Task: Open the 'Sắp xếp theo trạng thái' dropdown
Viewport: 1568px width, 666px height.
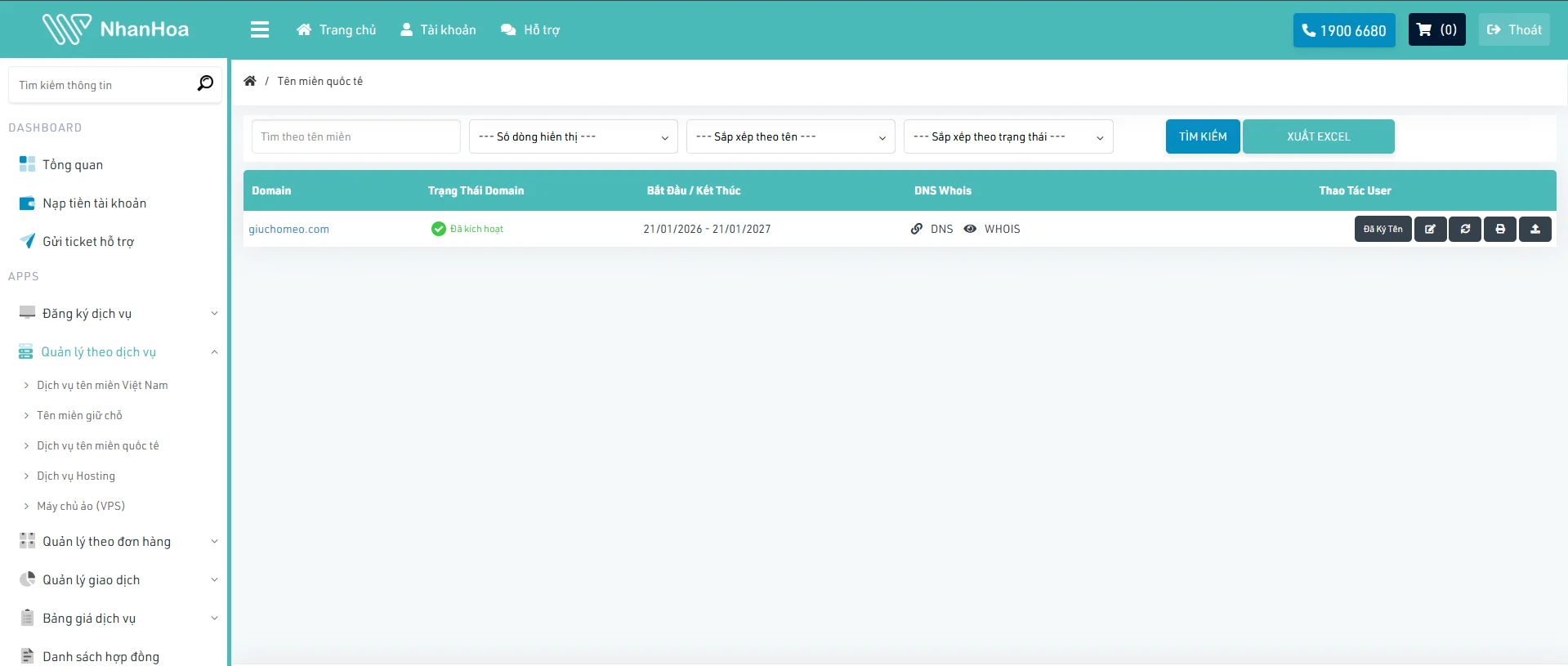Action: [x=1007, y=137]
